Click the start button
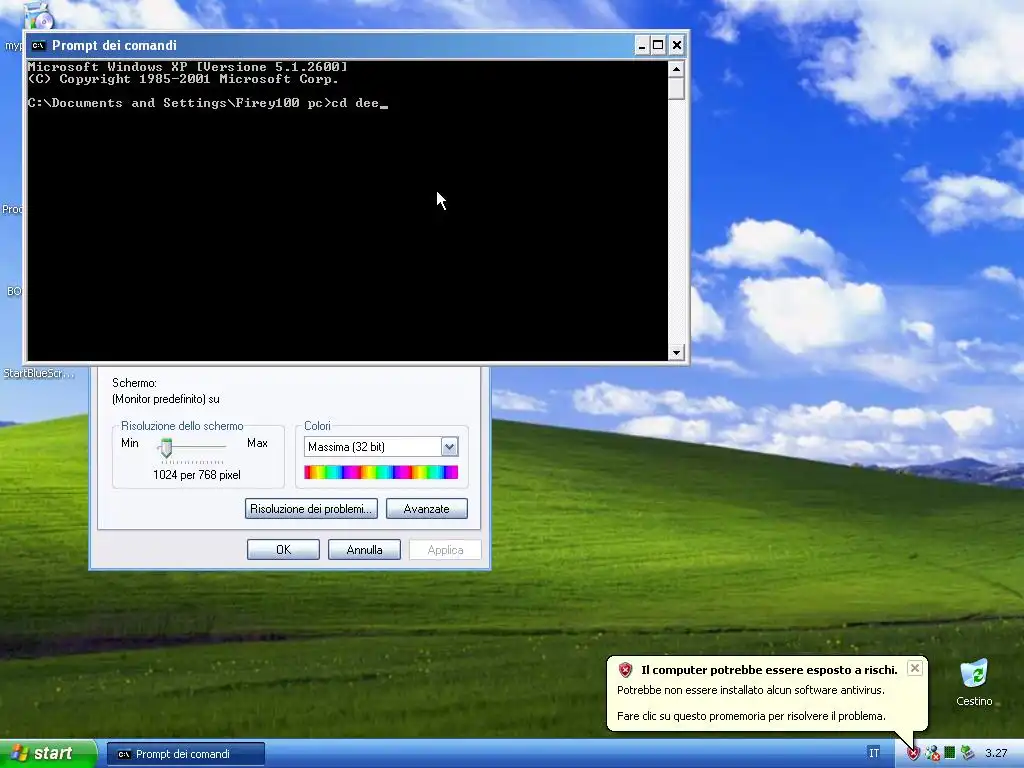Image resolution: width=1024 pixels, height=768 pixels. [48, 754]
